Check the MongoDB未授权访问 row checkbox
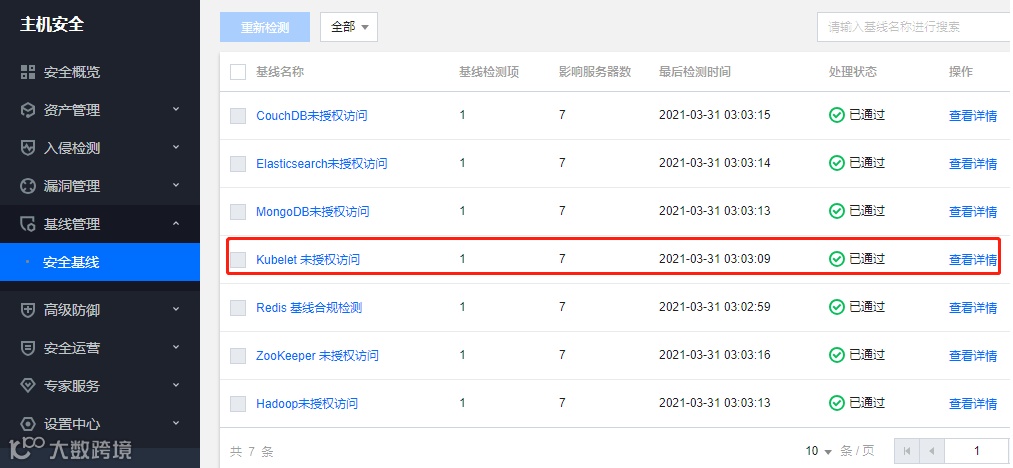 pyautogui.click(x=238, y=211)
